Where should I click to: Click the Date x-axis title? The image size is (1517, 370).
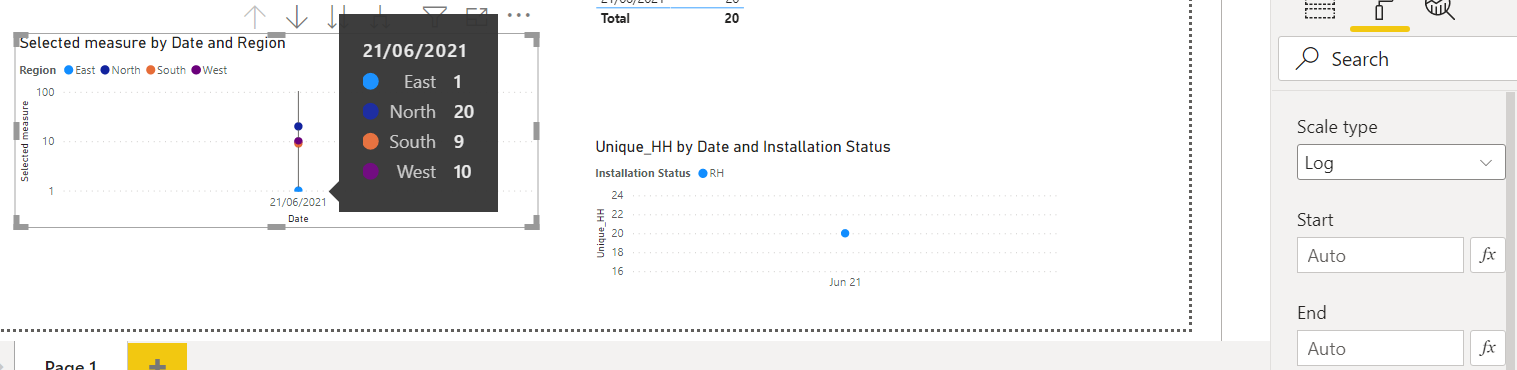click(298, 218)
